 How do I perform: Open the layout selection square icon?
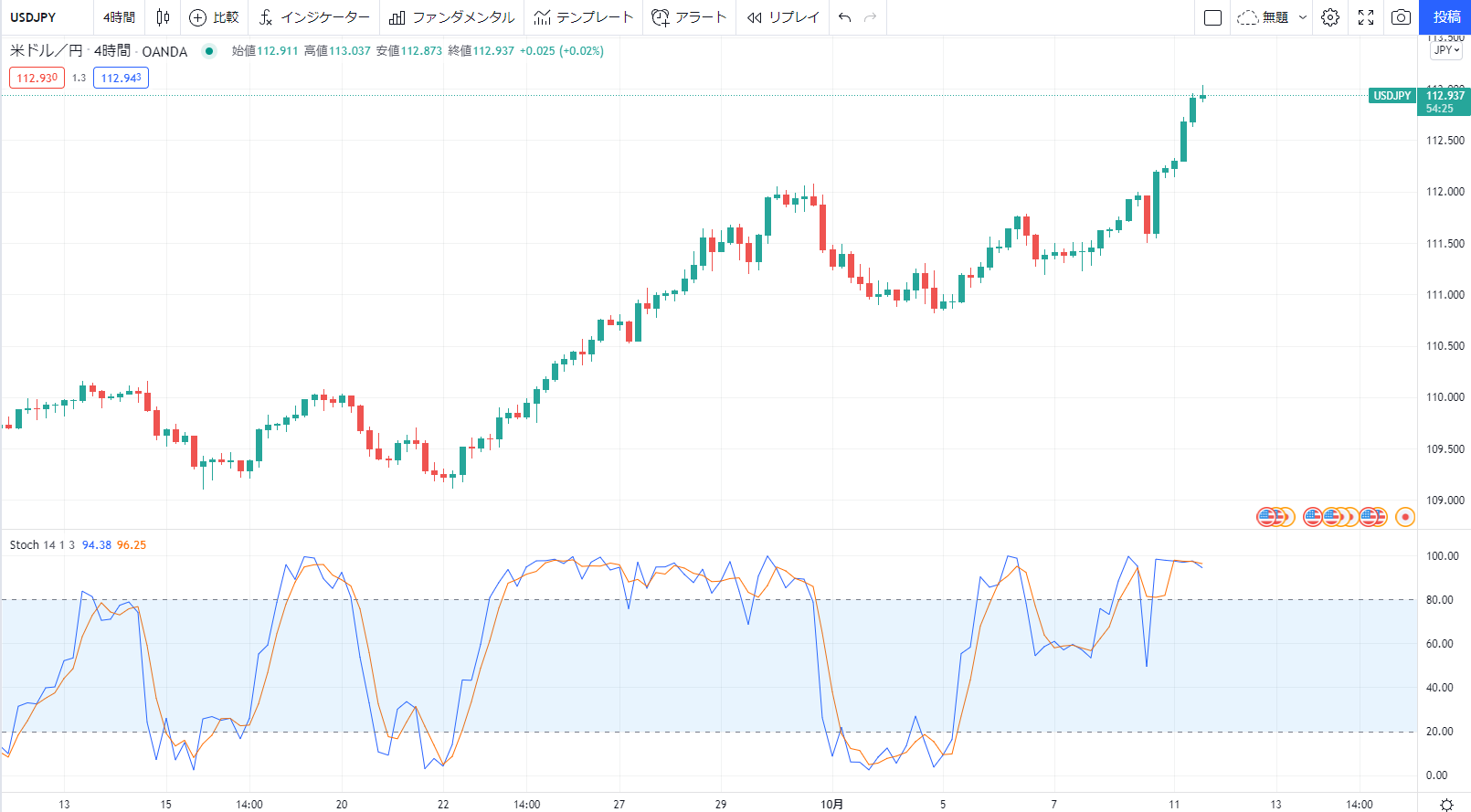1212,17
